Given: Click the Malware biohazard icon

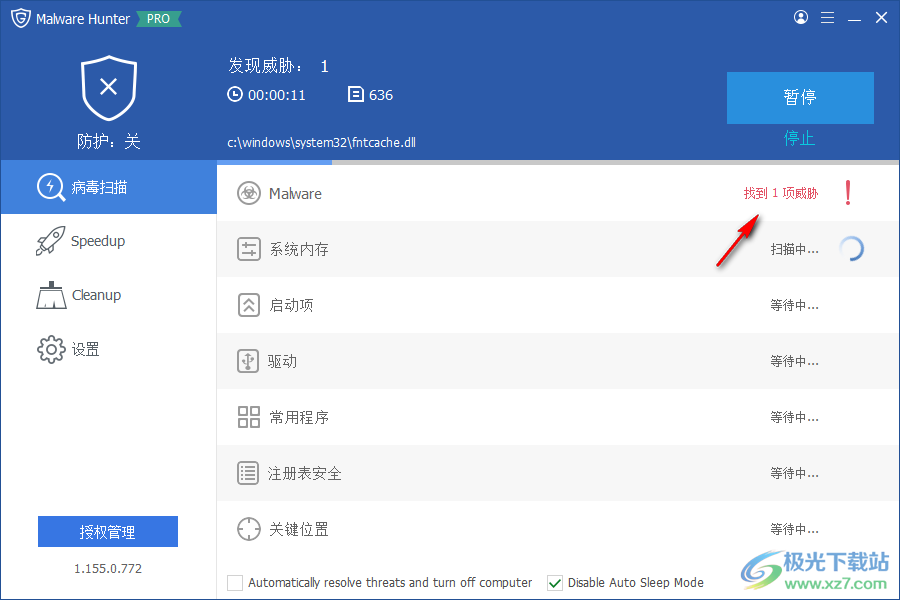Looking at the screenshot, I should [x=249, y=193].
